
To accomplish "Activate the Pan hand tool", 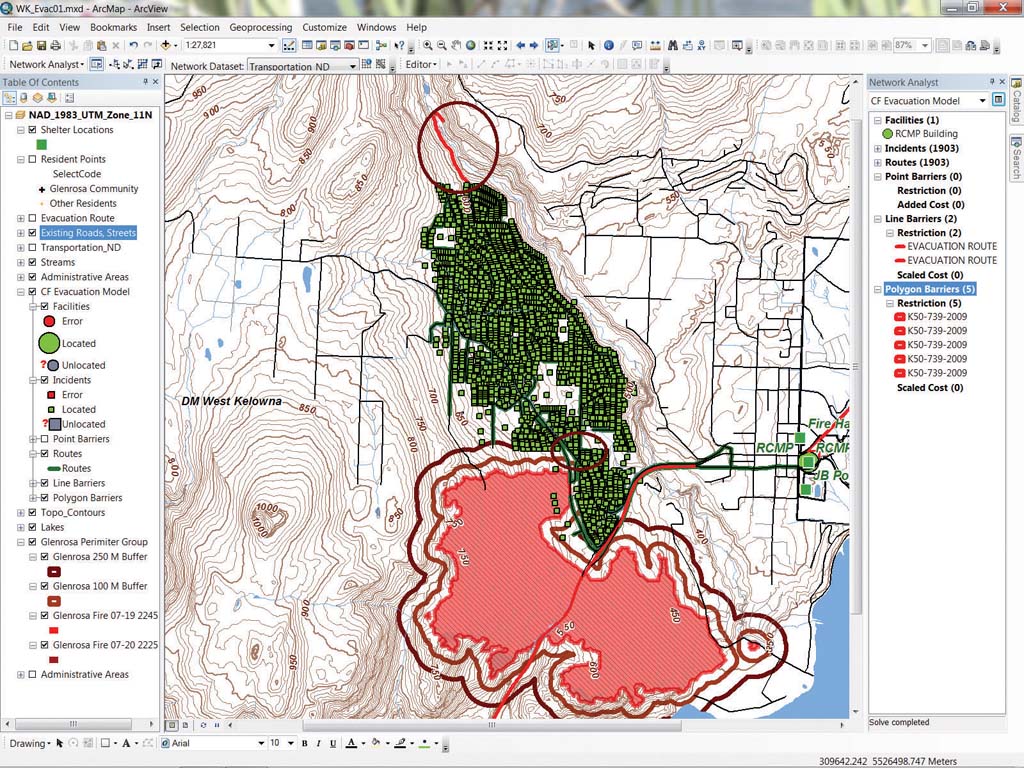I will (x=456, y=46).
